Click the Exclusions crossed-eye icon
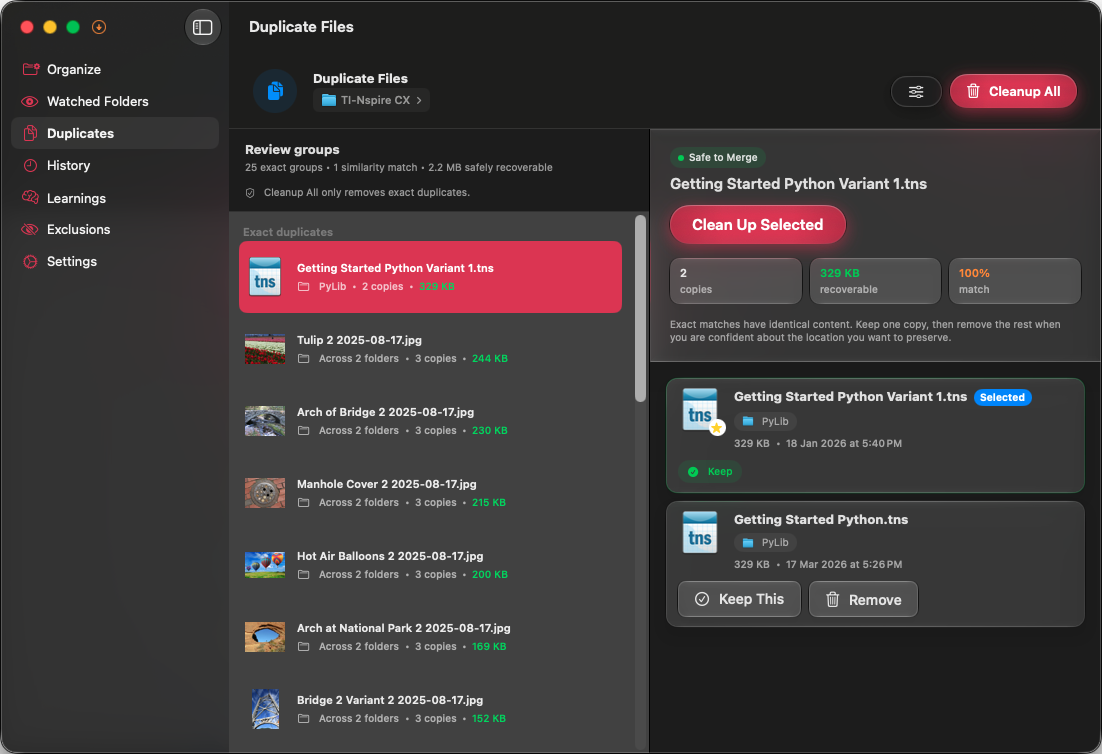Image resolution: width=1102 pixels, height=754 pixels. coord(30,230)
